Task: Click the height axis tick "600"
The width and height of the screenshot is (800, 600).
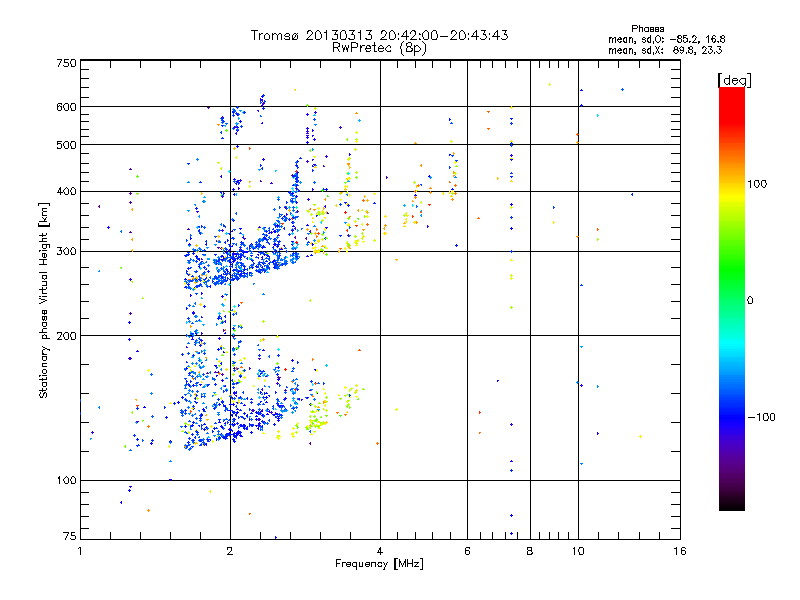Action: click(x=66, y=107)
